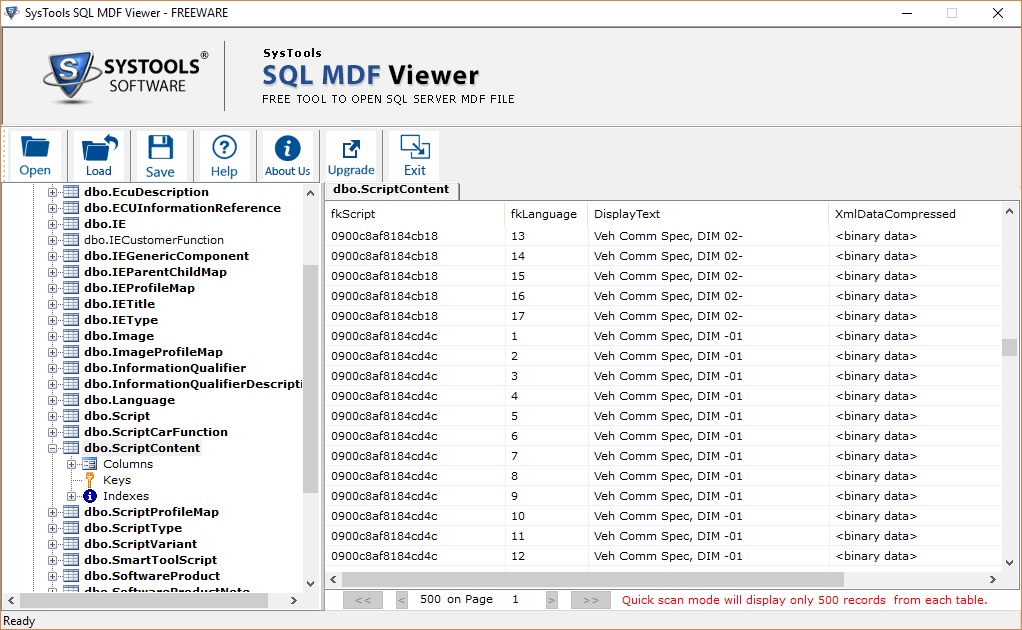Click the dbo.ScriptType table icon
1022x630 pixels.
pyautogui.click(x=71, y=528)
